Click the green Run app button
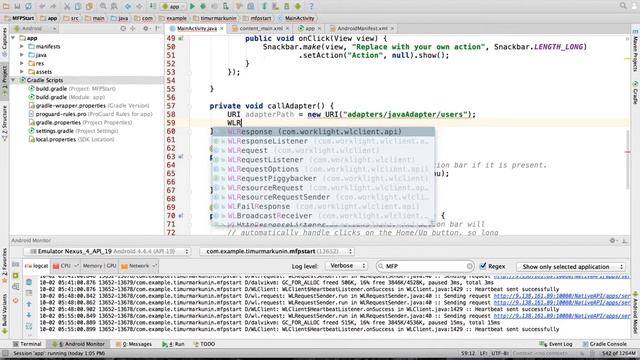The image size is (640, 360). pos(192,7)
